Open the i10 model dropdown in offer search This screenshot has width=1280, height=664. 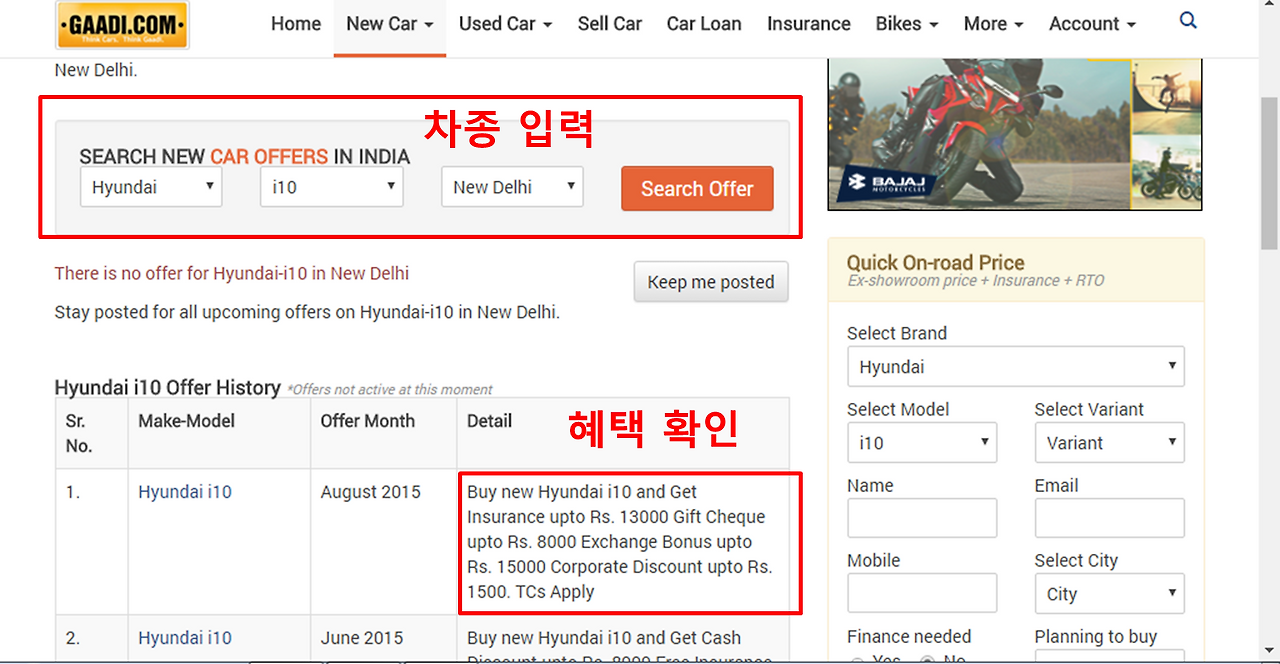point(332,187)
